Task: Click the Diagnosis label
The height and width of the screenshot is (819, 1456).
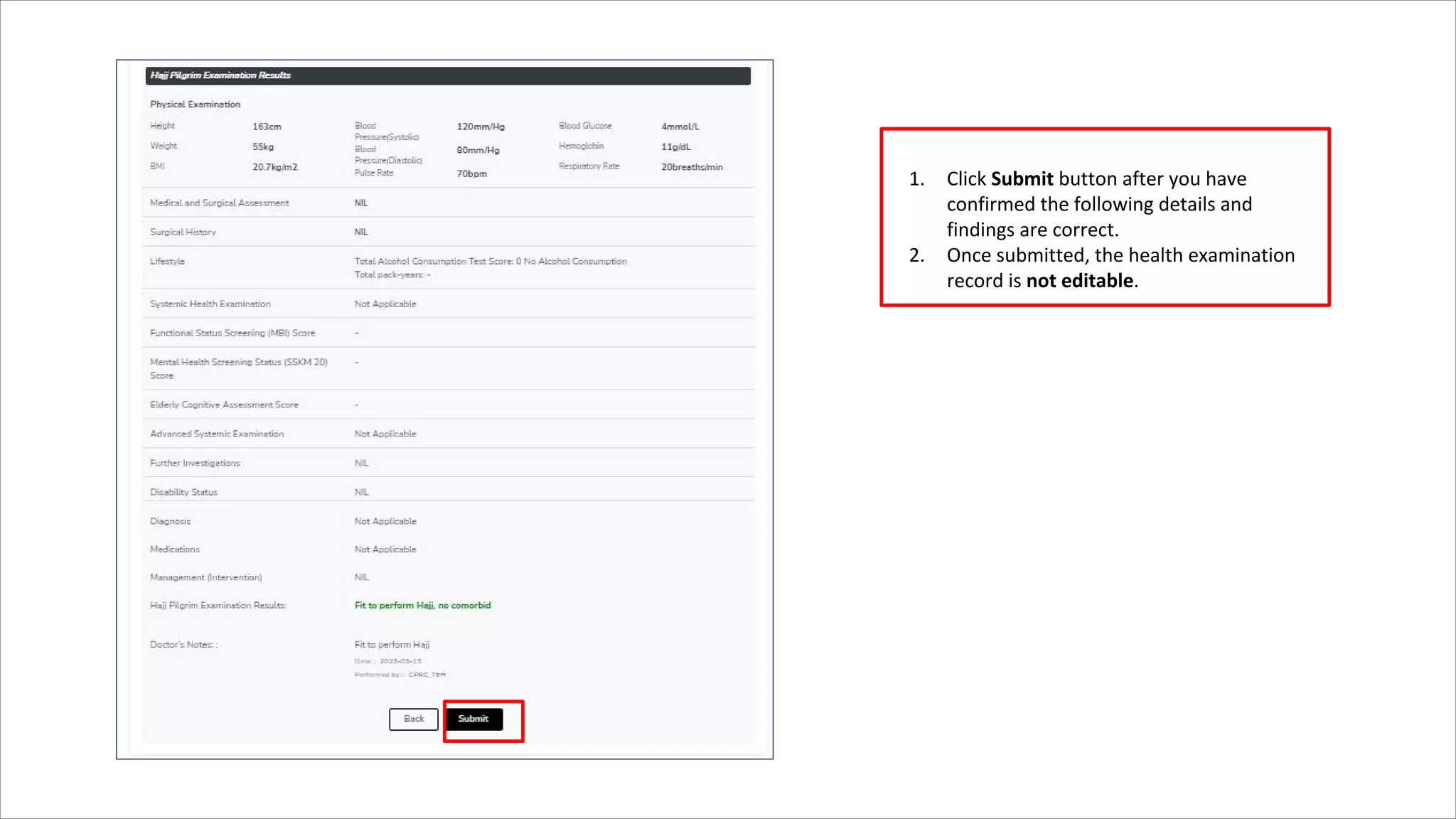Action: 170,522
